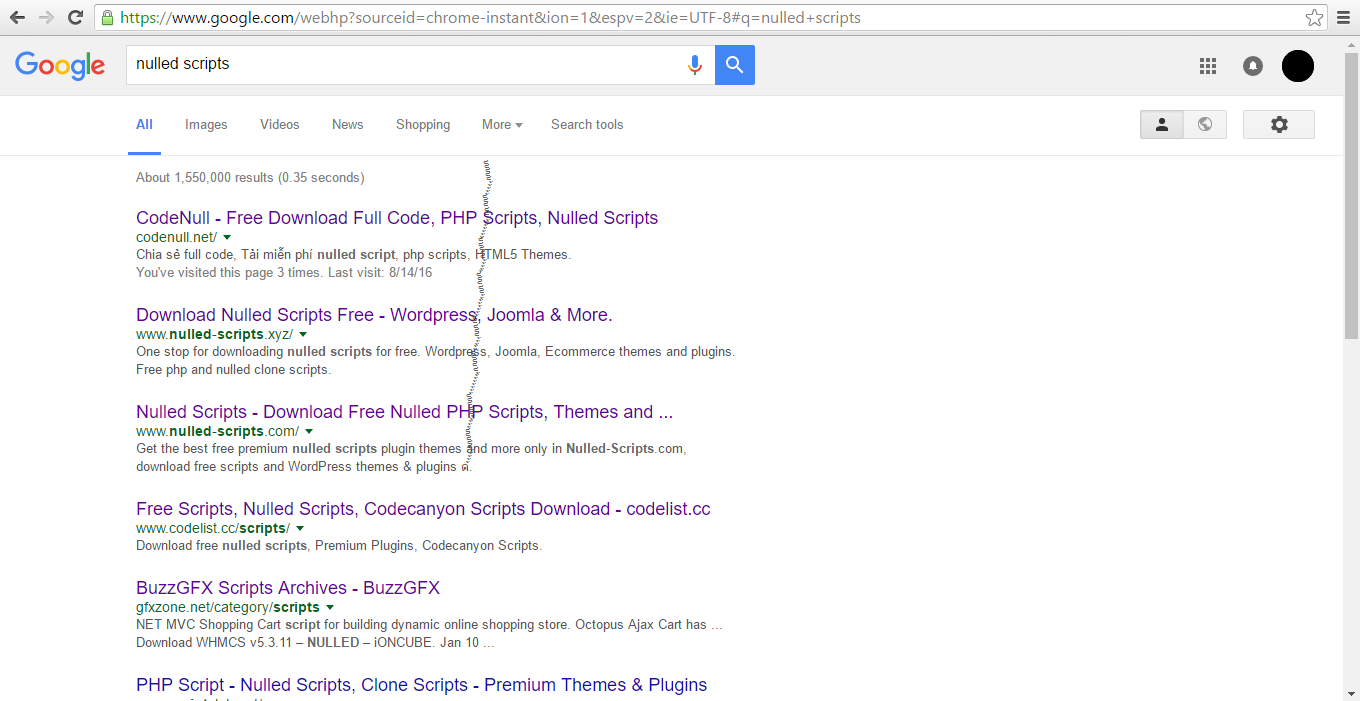Switch to the Images tab
This screenshot has height=701, width=1361.
point(206,125)
